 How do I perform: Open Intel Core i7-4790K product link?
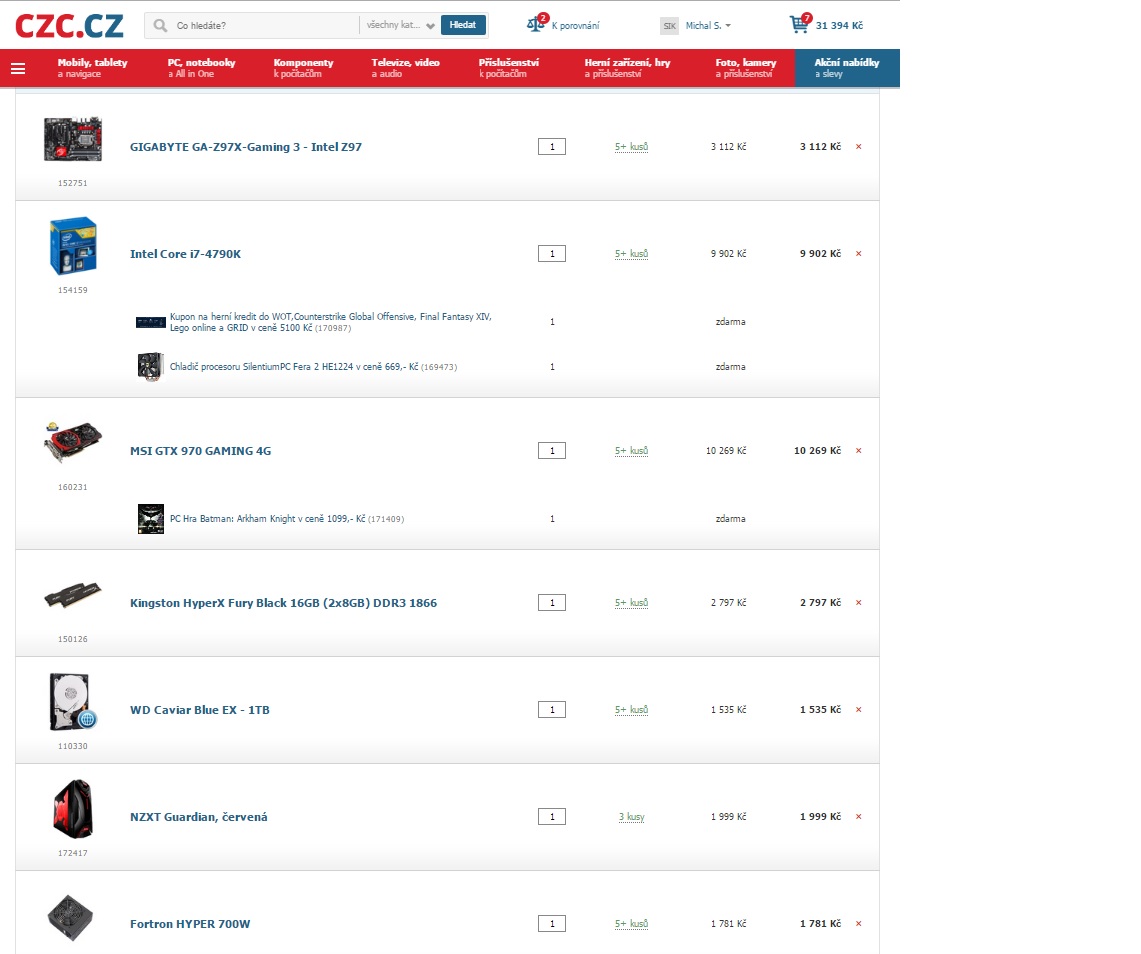coord(186,254)
